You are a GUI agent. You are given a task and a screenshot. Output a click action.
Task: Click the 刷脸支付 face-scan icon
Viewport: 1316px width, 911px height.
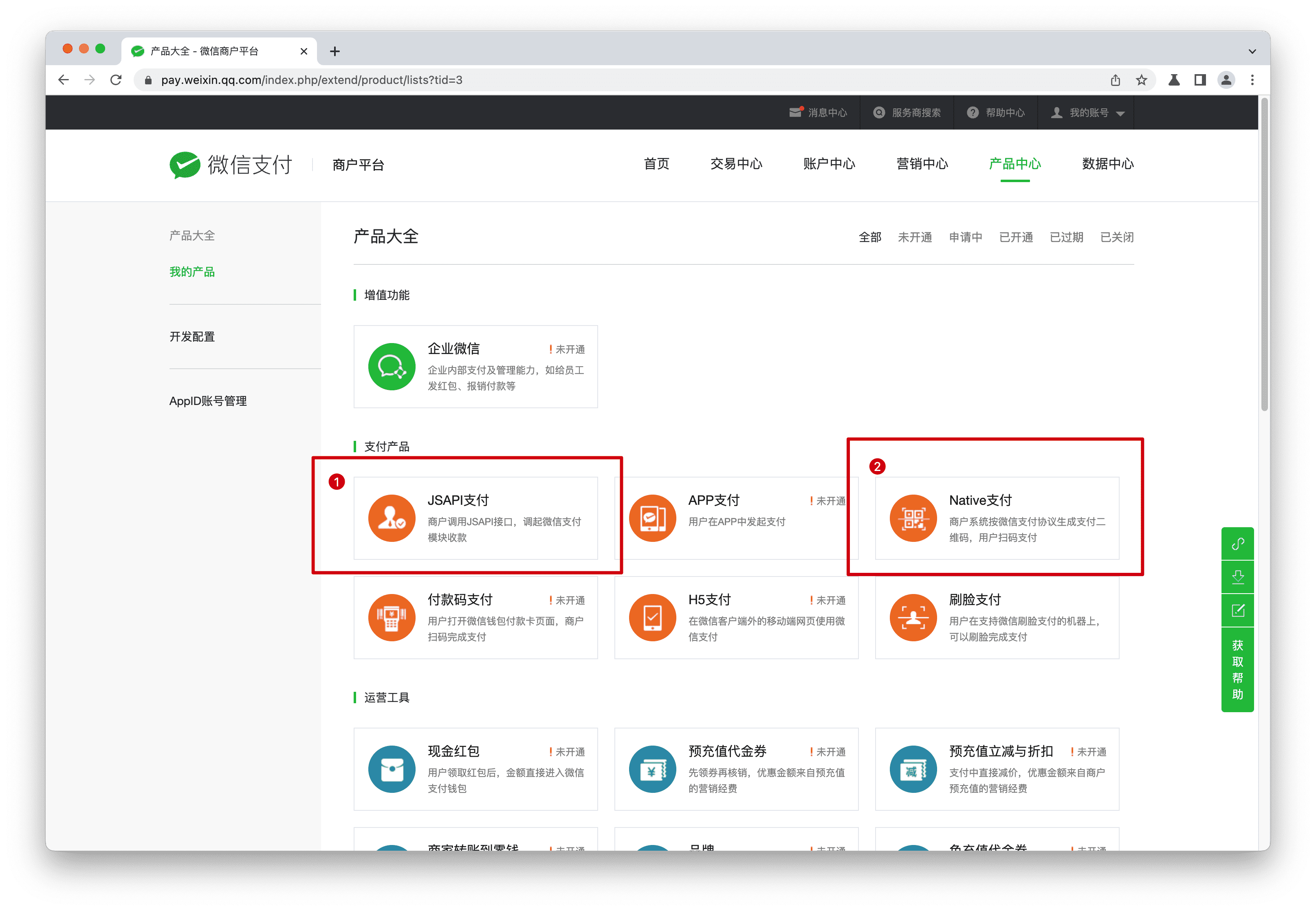913,617
